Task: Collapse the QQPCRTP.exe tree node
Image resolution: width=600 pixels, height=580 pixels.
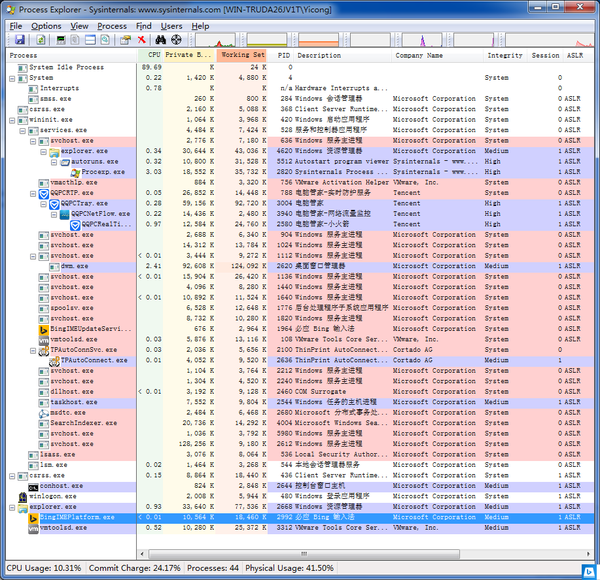Action: pos(33,194)
